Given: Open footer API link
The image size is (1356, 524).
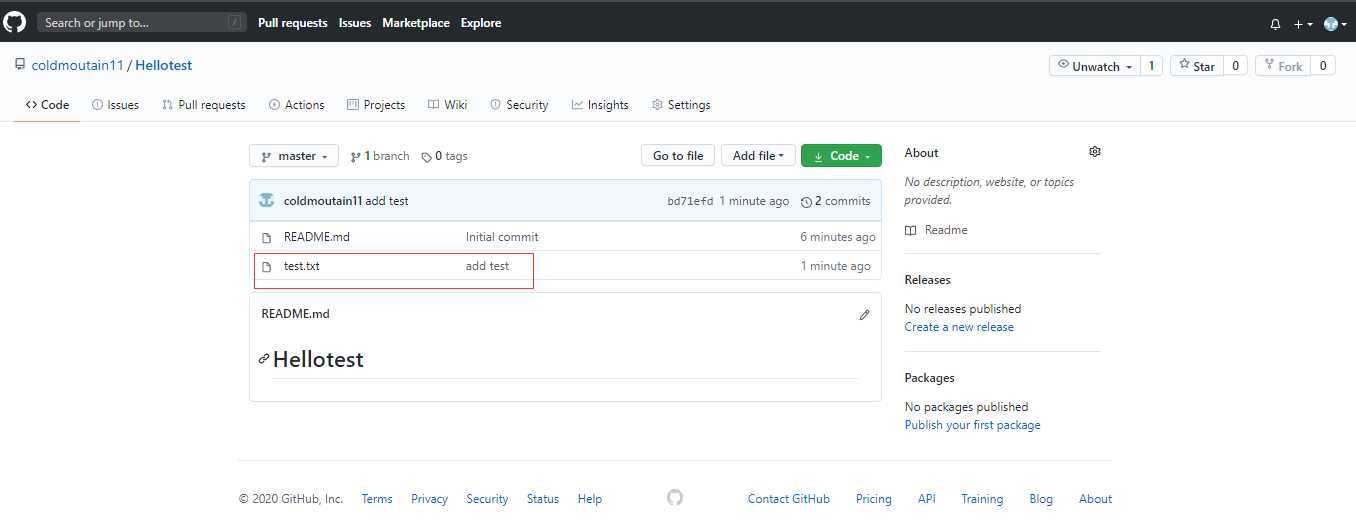Looking at the screenshot, I should click(x=927, y=499).
